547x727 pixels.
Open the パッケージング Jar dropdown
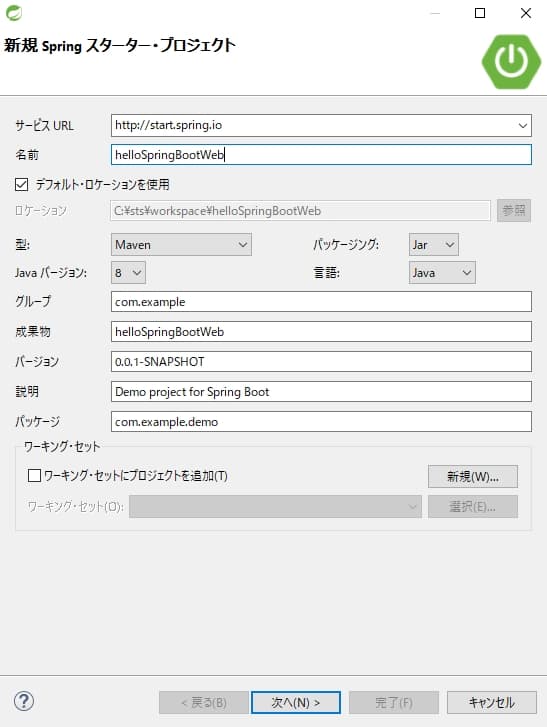(433, 244)
